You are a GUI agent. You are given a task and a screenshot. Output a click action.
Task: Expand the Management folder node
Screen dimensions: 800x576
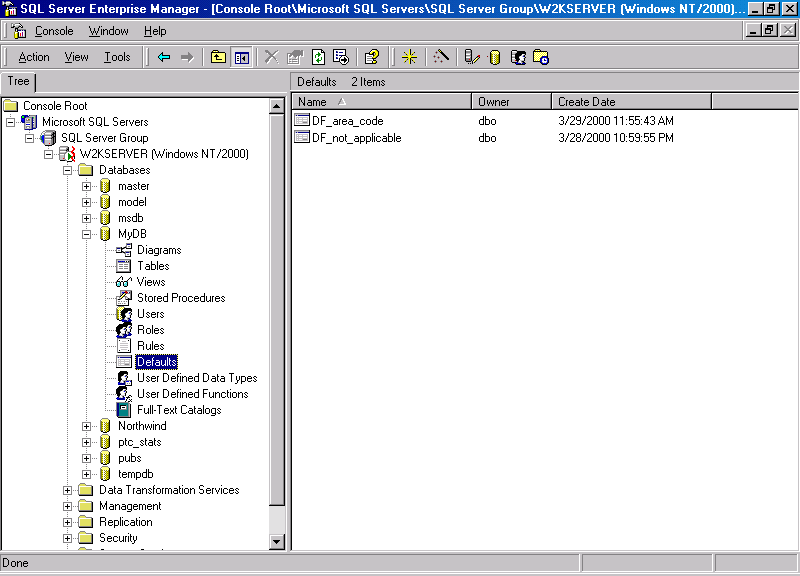(67, 506)
